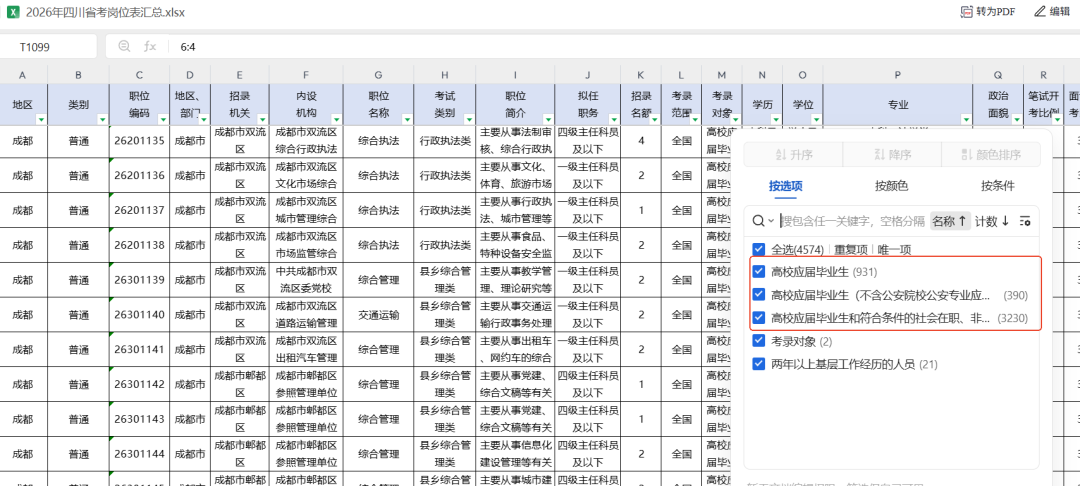Uncheck the 全选(4574) checkbox
1080x486 pixels.
(x=759, y=249)
